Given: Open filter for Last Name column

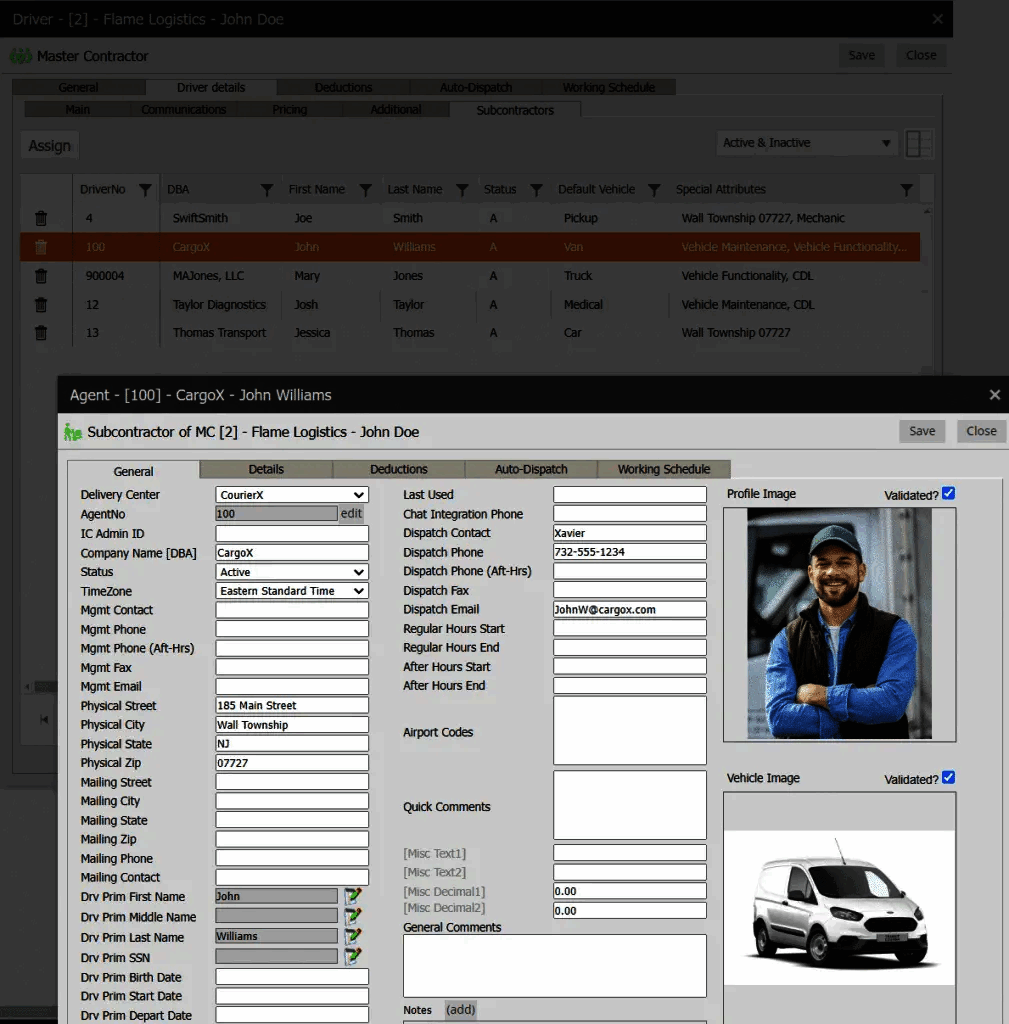Looking at the screenshot, I should (462, 190).
